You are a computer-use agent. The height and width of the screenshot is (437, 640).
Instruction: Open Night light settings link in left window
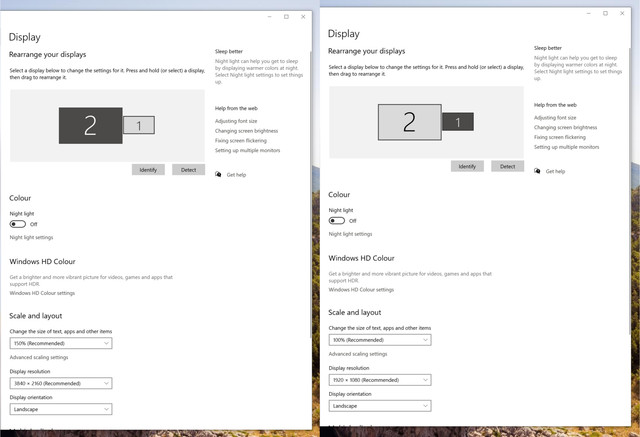pyautogui.click(x=31, y=237)
